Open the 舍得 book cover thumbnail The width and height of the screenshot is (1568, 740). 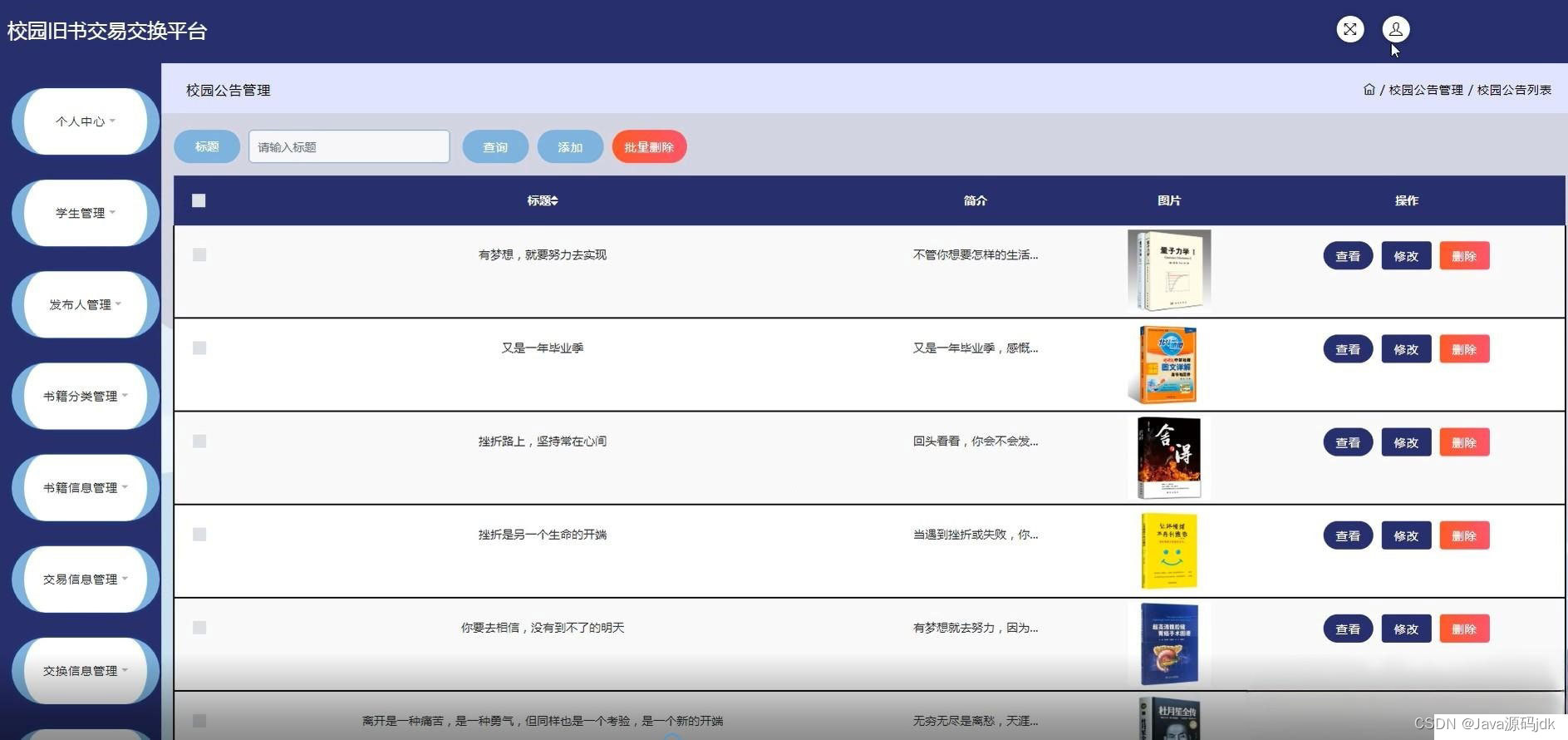point(1169,457)
